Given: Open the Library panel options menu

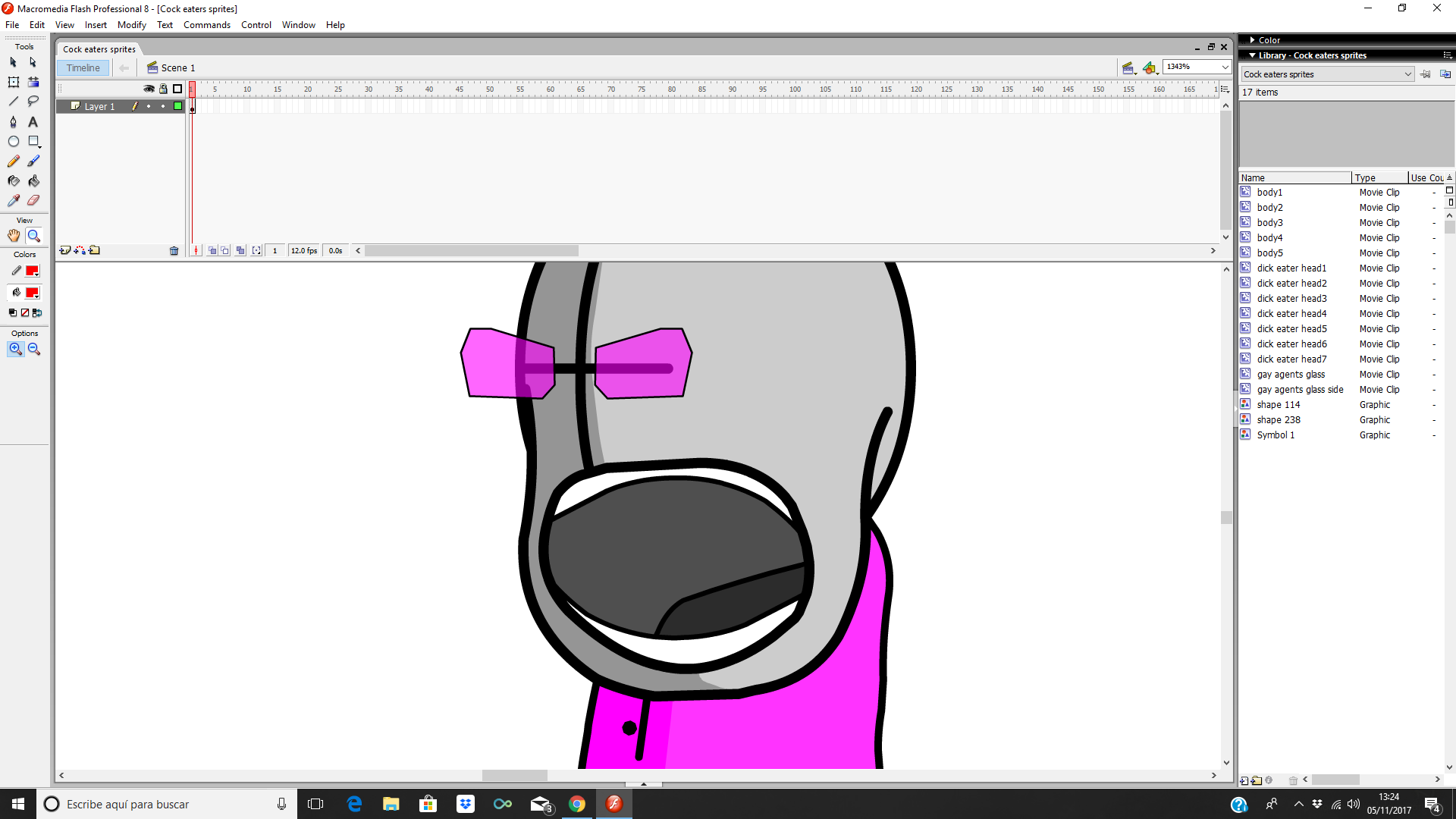Looking at the screenshot, I should (1448, 55).
